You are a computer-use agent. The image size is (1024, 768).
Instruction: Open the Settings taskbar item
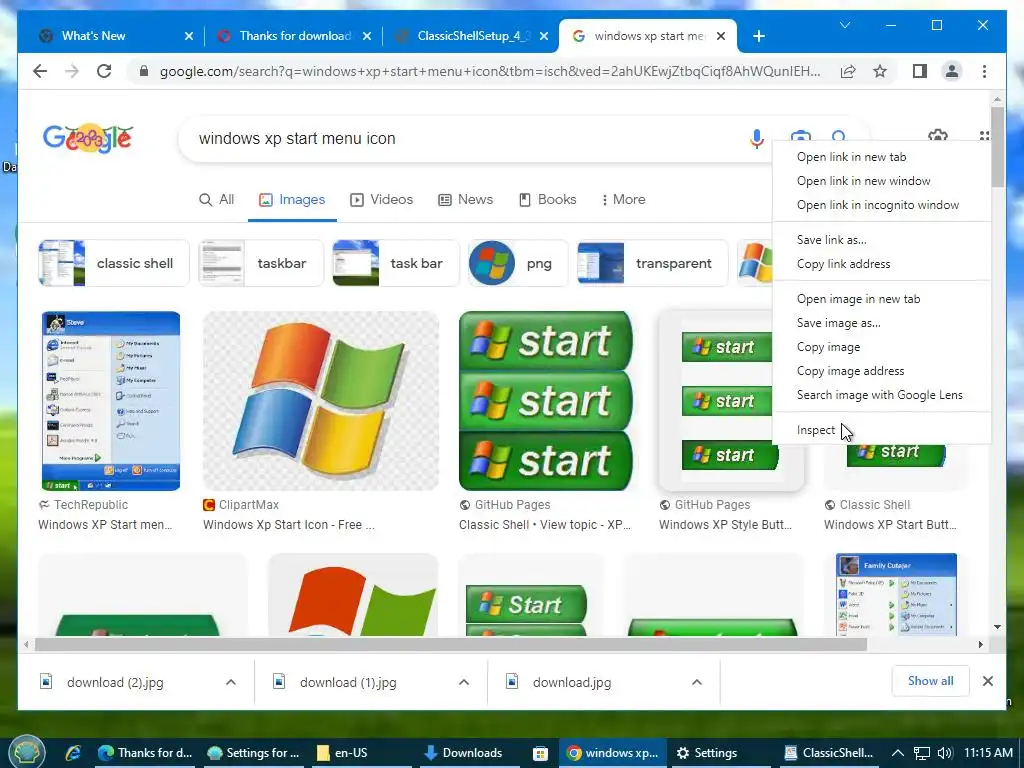tap(708, 753)
